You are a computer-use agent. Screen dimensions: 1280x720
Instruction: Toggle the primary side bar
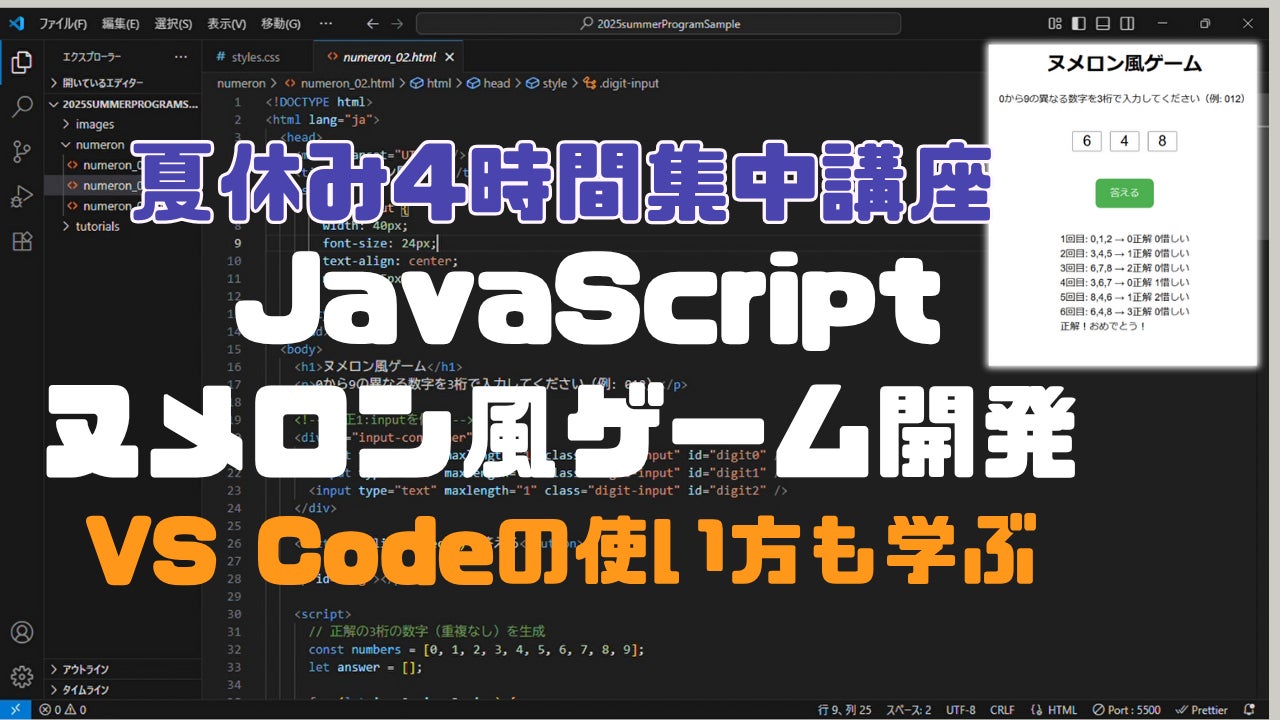pos(1079,23)
